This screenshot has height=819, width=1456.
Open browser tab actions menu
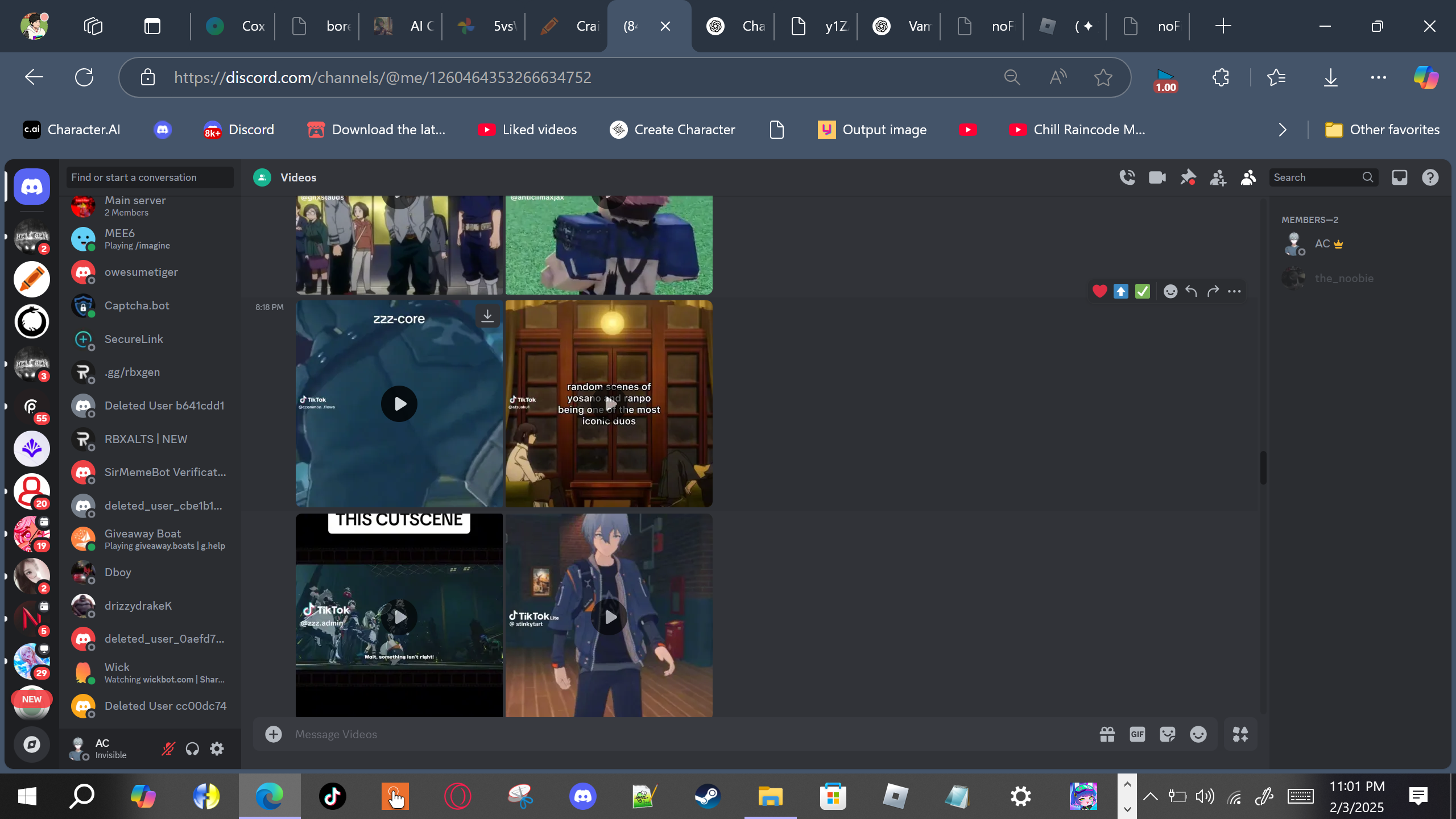click(152, 26)
